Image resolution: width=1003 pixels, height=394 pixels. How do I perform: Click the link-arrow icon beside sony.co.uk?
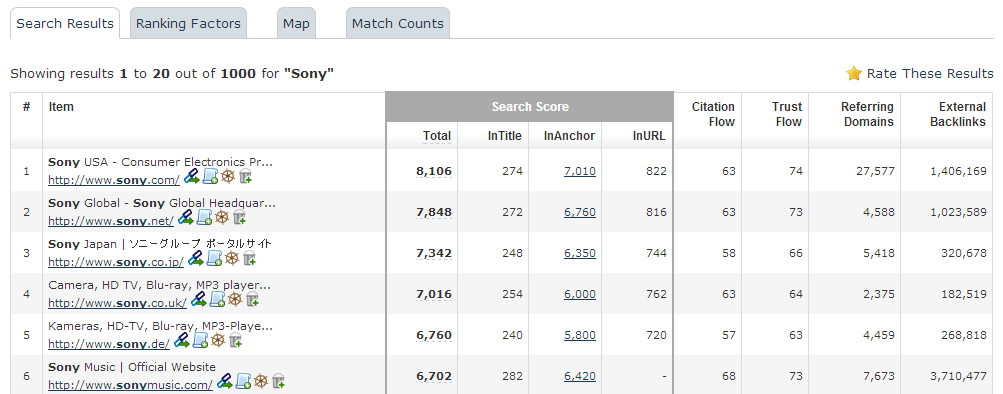click(x=198, y=299)
